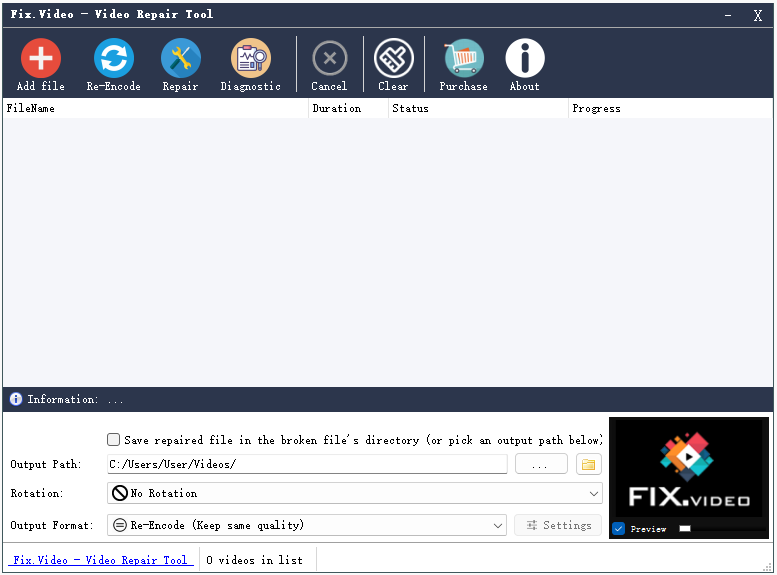Close the Fix.Video window
777x575 pixels.
click(758, 15)
